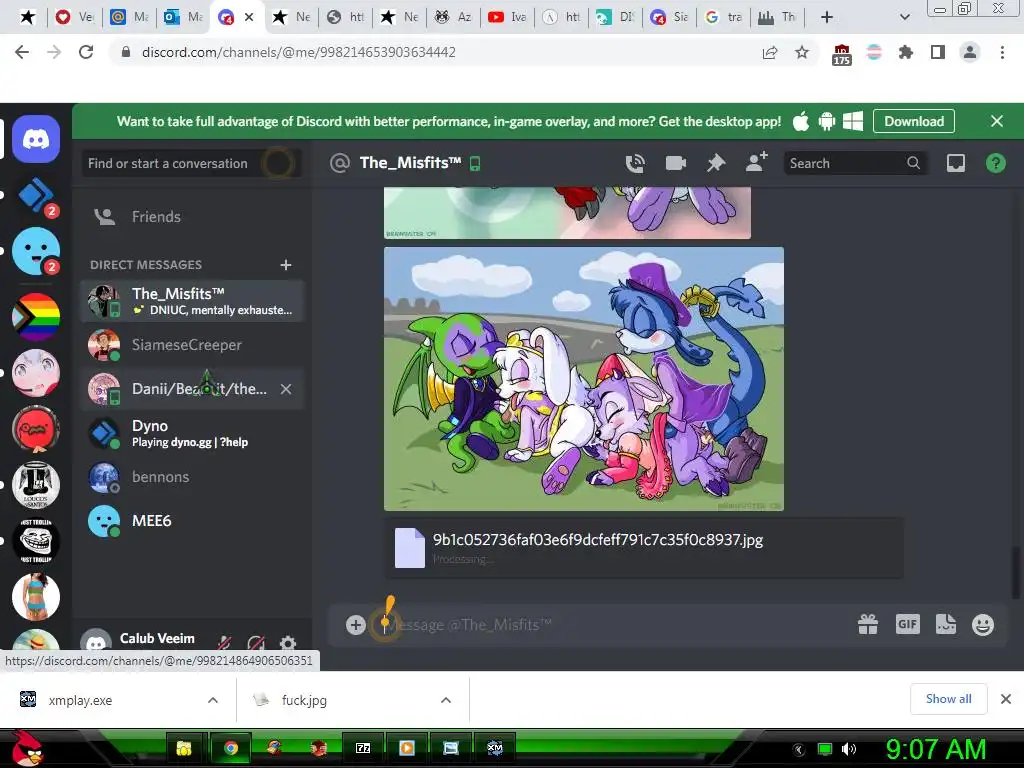Toggle Chrome side panel

(x=938, y=52)
